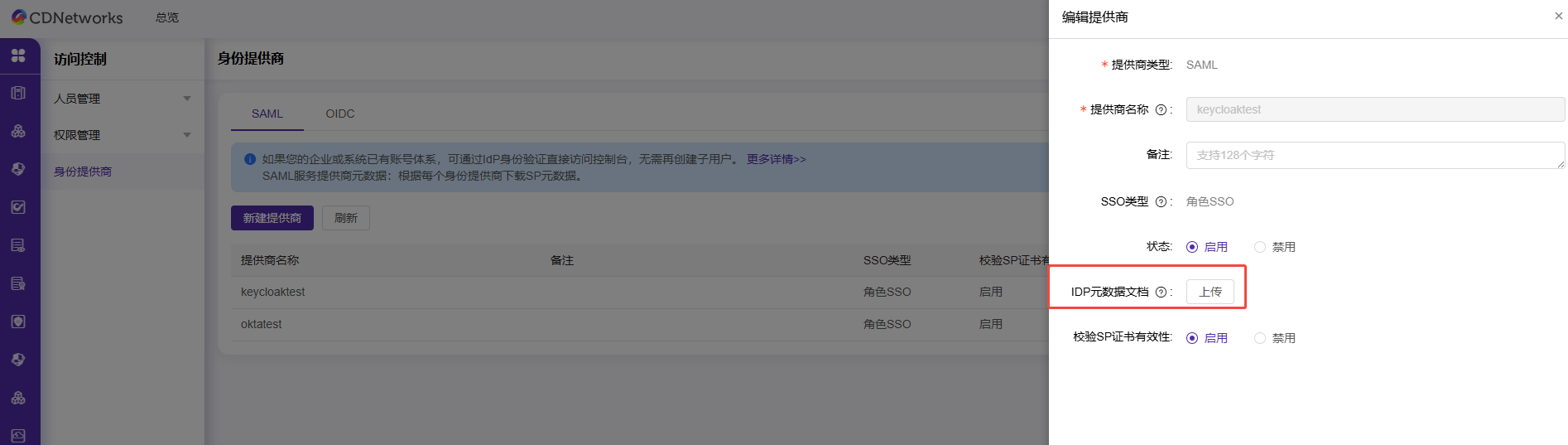Click the 刷新 button
This screenshot has height=445, width=1568.
[x=346, y=218]
